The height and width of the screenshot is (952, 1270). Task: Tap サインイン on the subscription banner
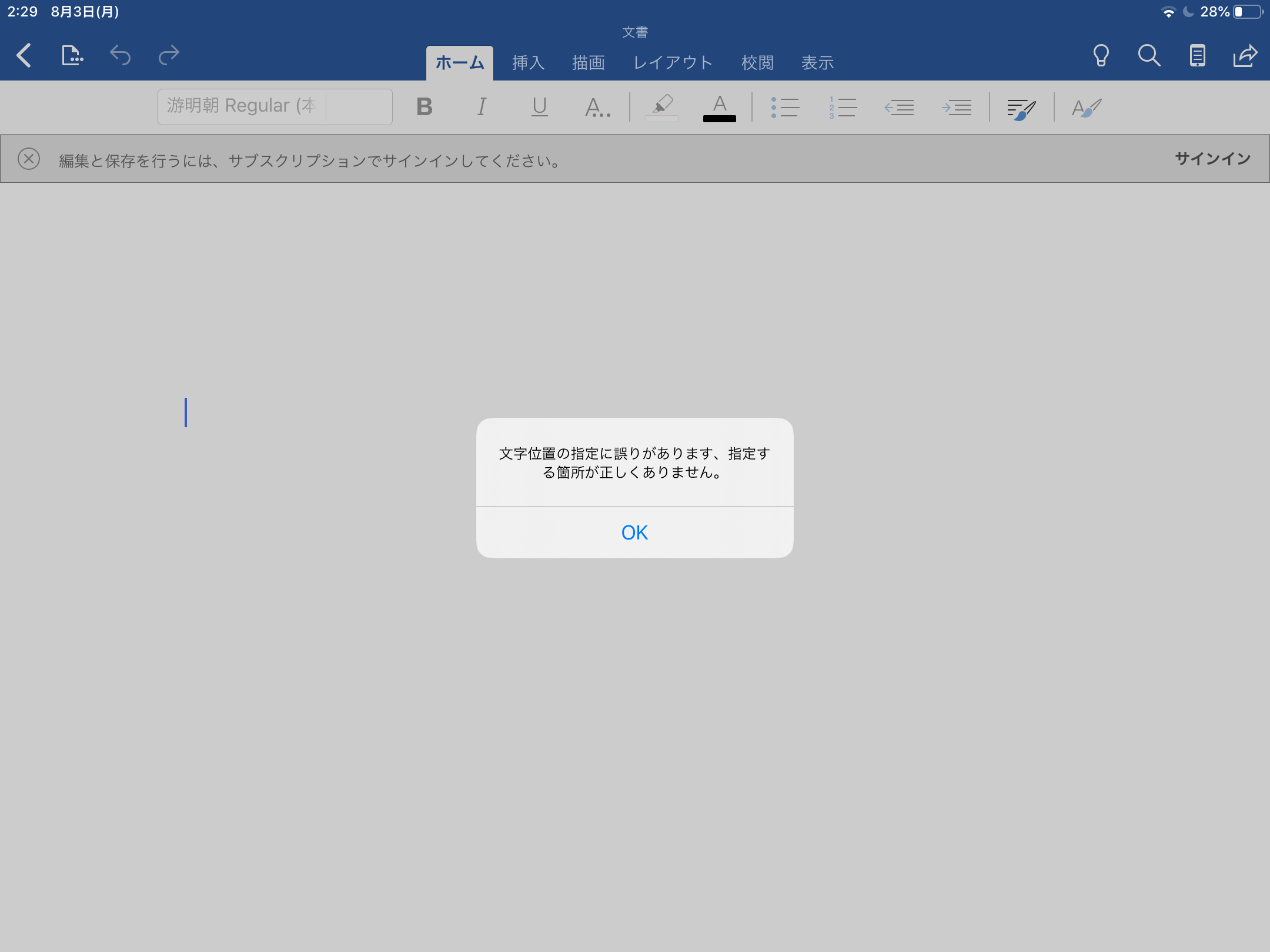tap(1212, 157)
